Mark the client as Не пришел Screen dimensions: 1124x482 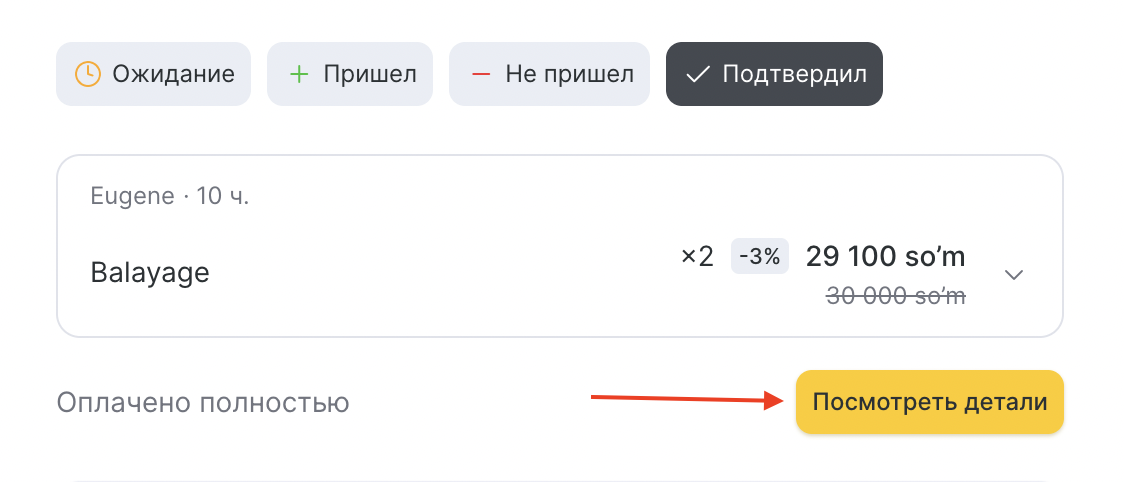[x=549, y=74]
